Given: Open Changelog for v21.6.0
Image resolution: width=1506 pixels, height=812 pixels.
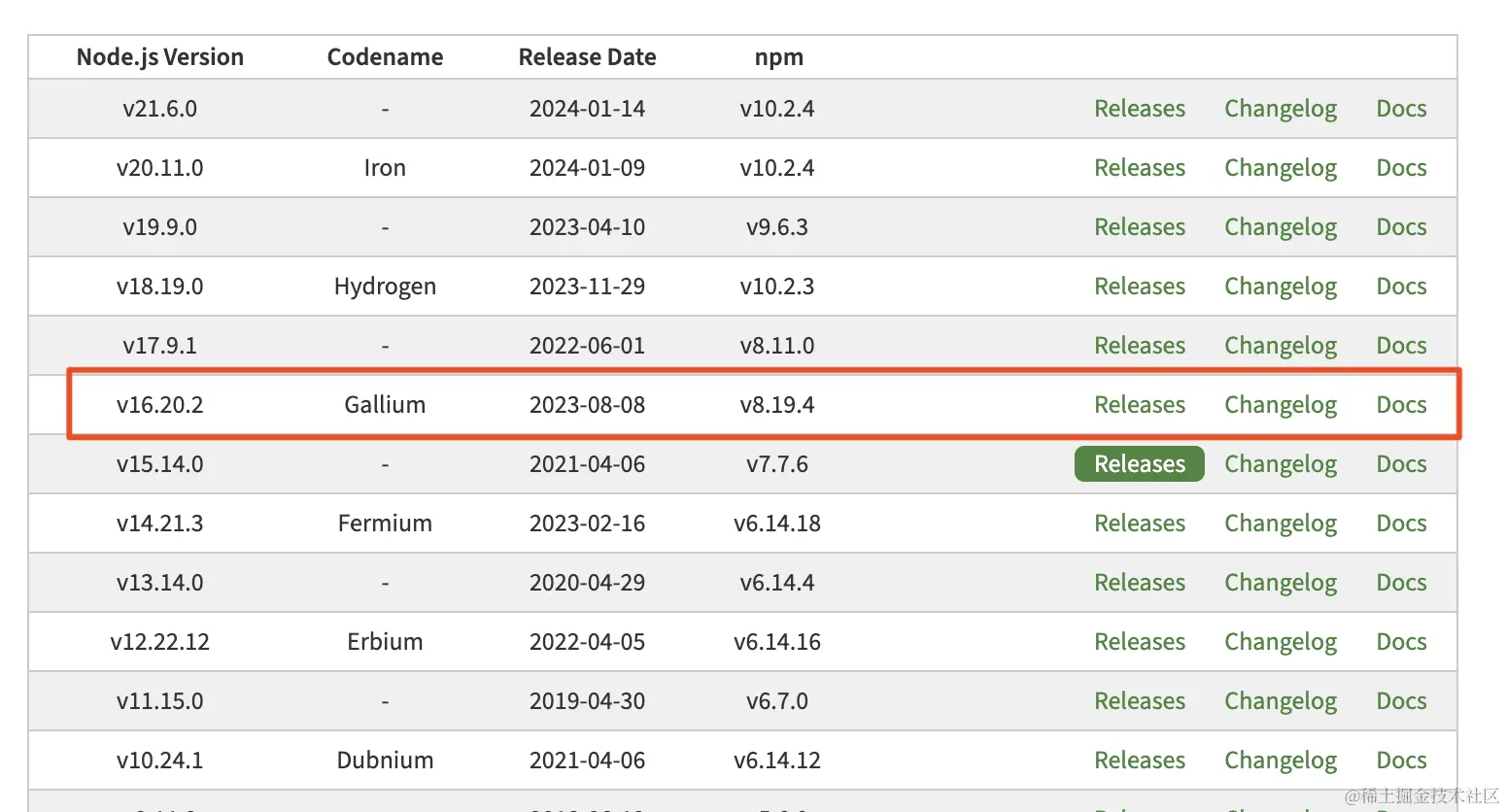Looking at the screenshot, I should click(1280, 109).
